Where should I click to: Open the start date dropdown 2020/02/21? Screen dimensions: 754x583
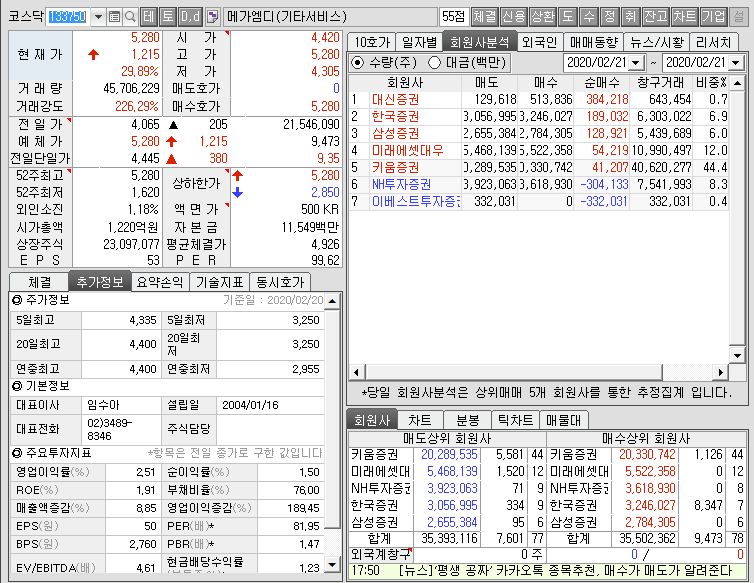click(x=636, y=63)
